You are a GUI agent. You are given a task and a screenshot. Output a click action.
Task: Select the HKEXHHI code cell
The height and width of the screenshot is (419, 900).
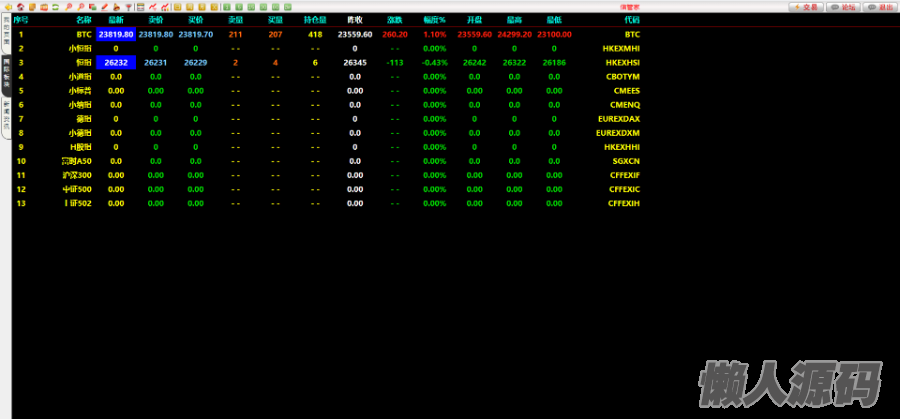click(622, 147)
